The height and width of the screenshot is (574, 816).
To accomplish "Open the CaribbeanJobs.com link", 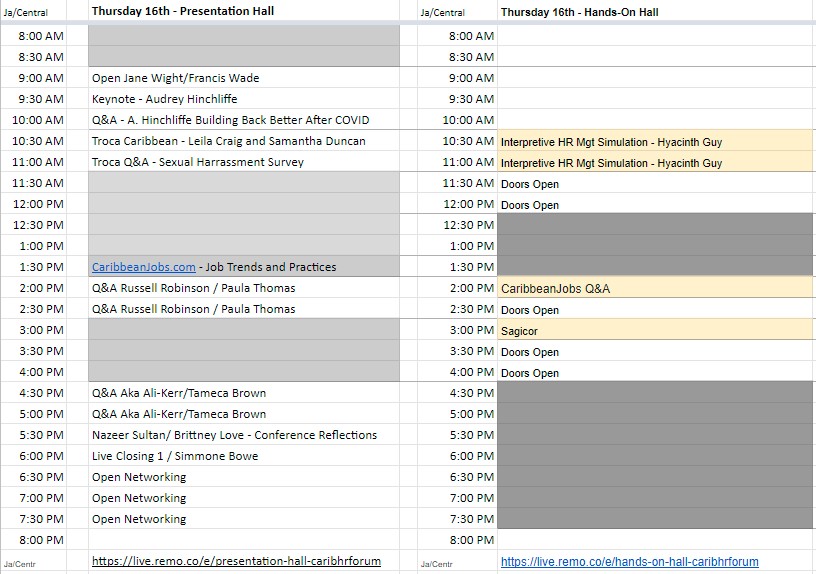I will (x=144, y=267).
